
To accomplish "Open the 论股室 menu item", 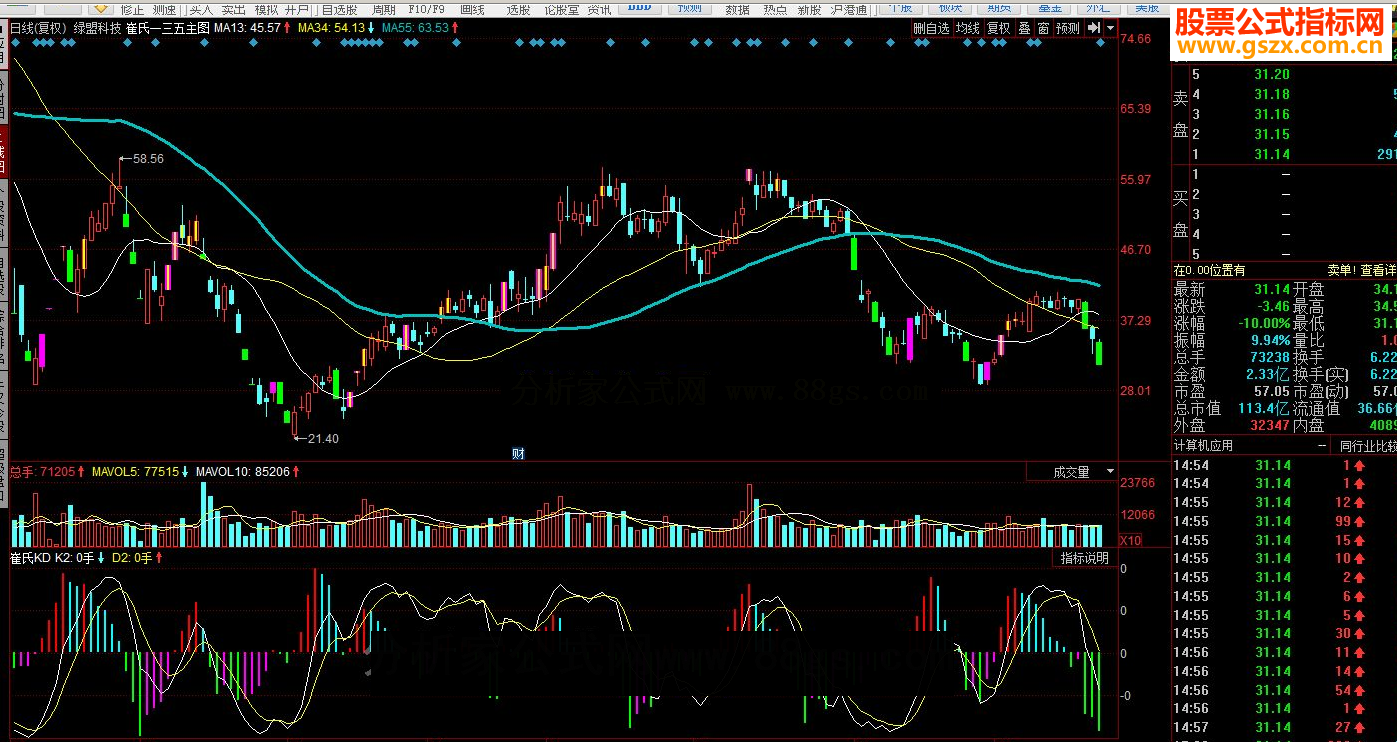I will (x=561, y=9).
